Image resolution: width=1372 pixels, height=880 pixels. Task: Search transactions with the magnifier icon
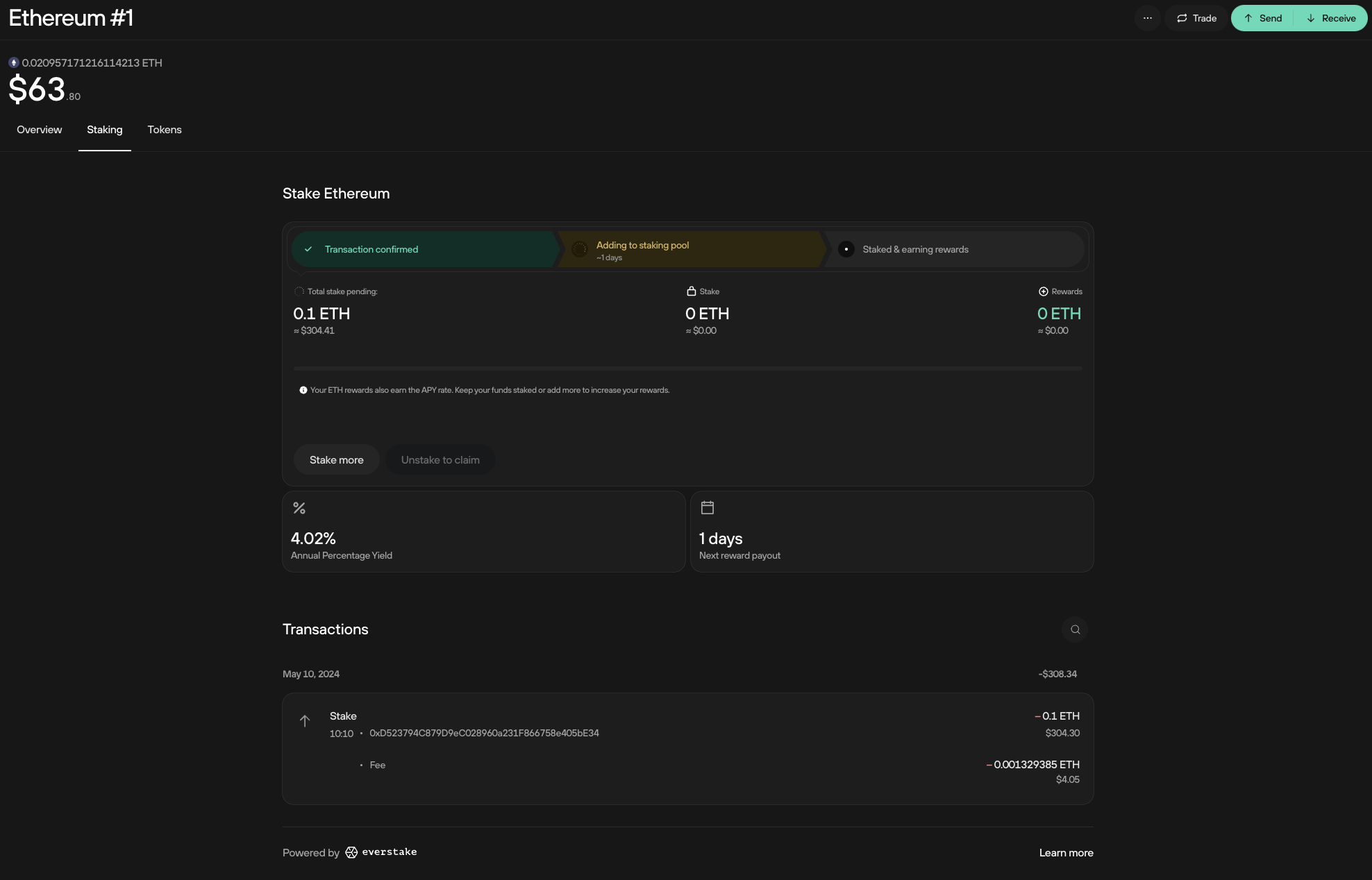(1075, 629)
